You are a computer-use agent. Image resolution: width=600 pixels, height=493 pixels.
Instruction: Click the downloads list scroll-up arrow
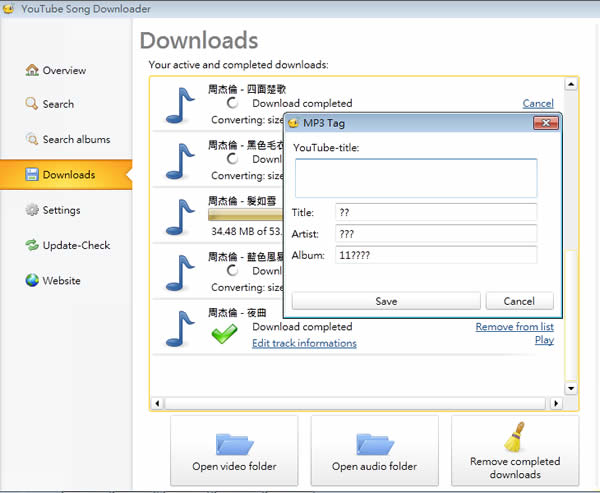tap(571, 84)
